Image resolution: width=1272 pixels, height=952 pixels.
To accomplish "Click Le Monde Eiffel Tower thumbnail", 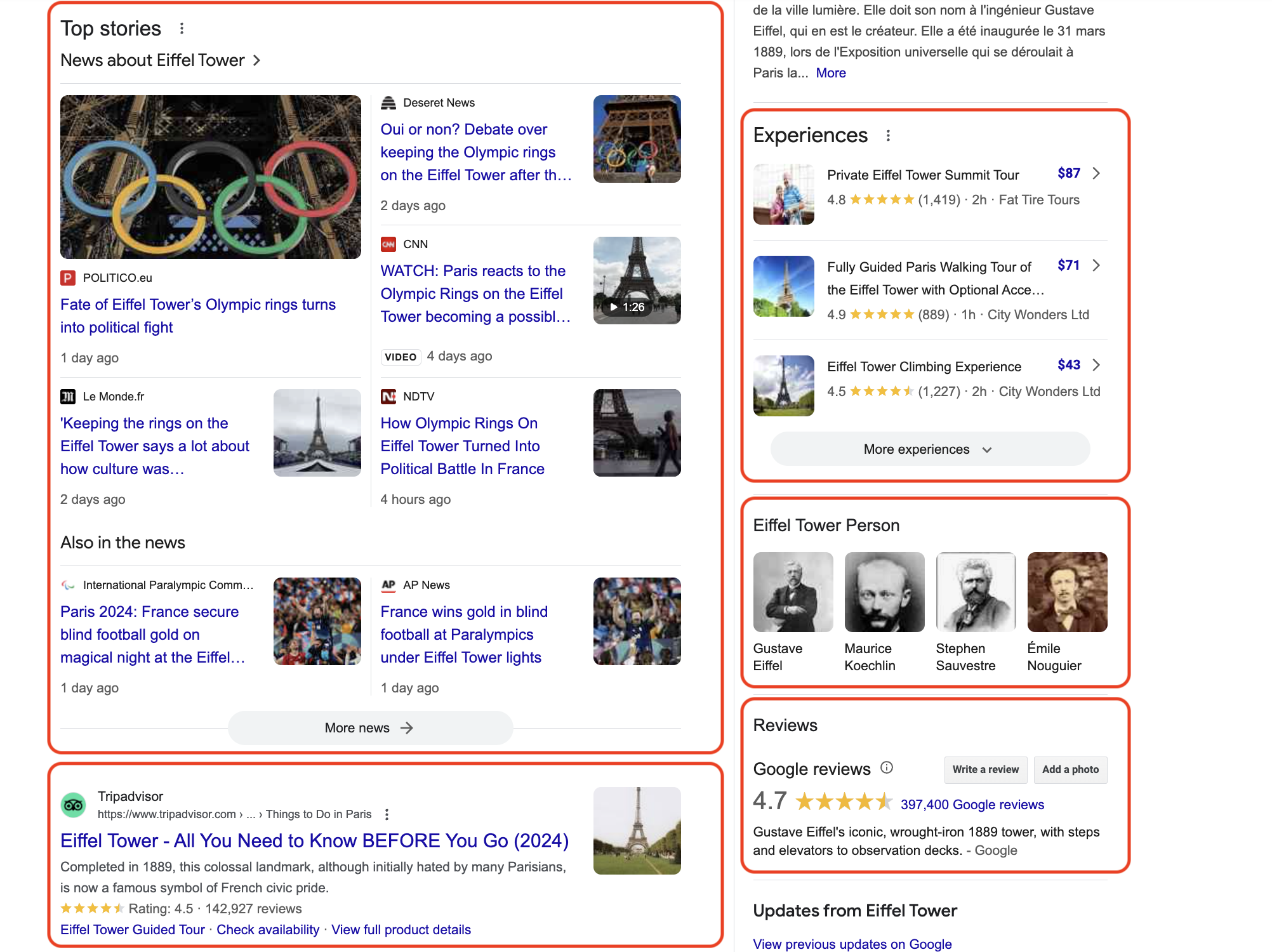I will [x=317, y=433].
